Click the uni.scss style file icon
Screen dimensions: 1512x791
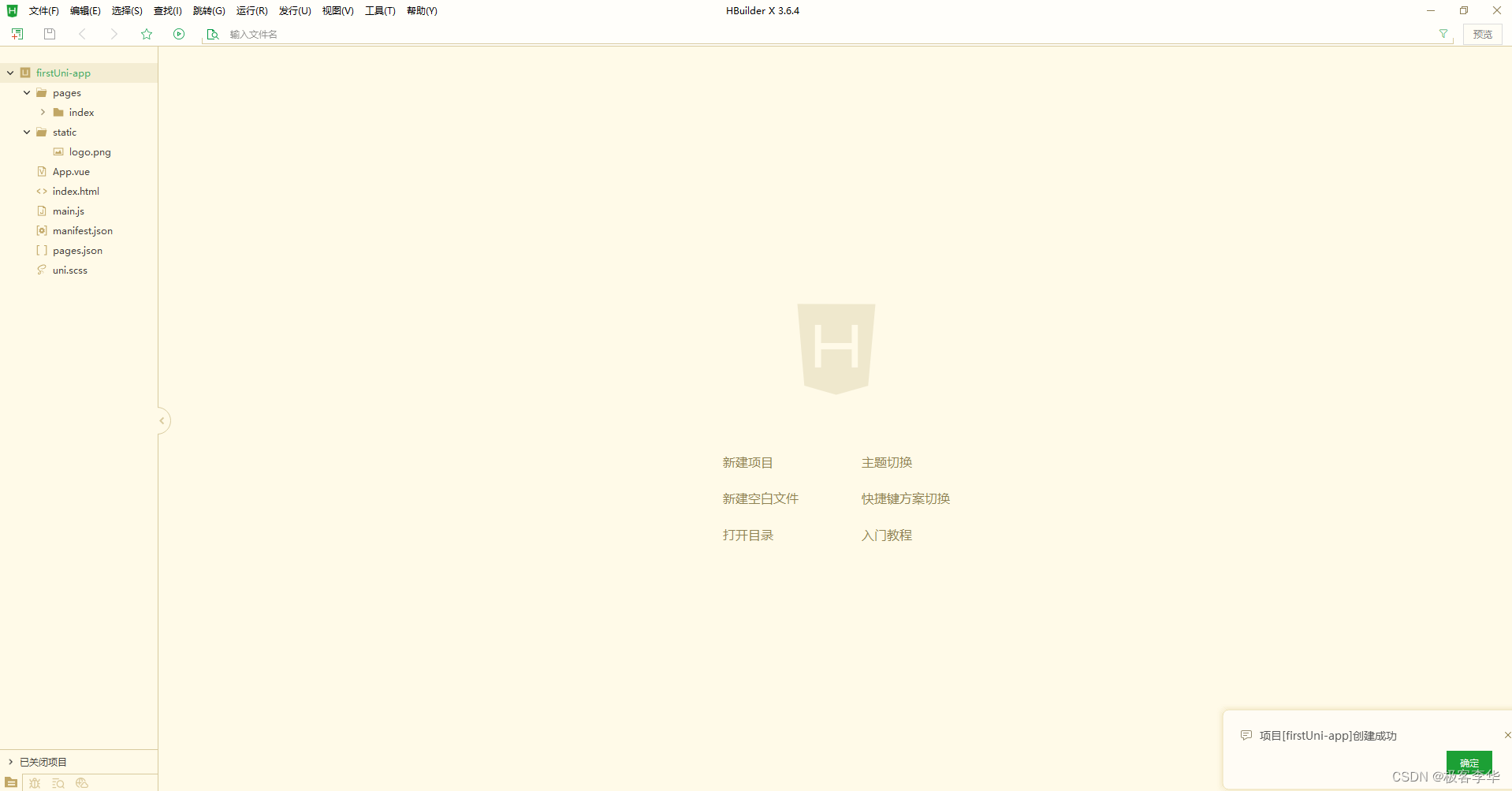pos(42,270)
